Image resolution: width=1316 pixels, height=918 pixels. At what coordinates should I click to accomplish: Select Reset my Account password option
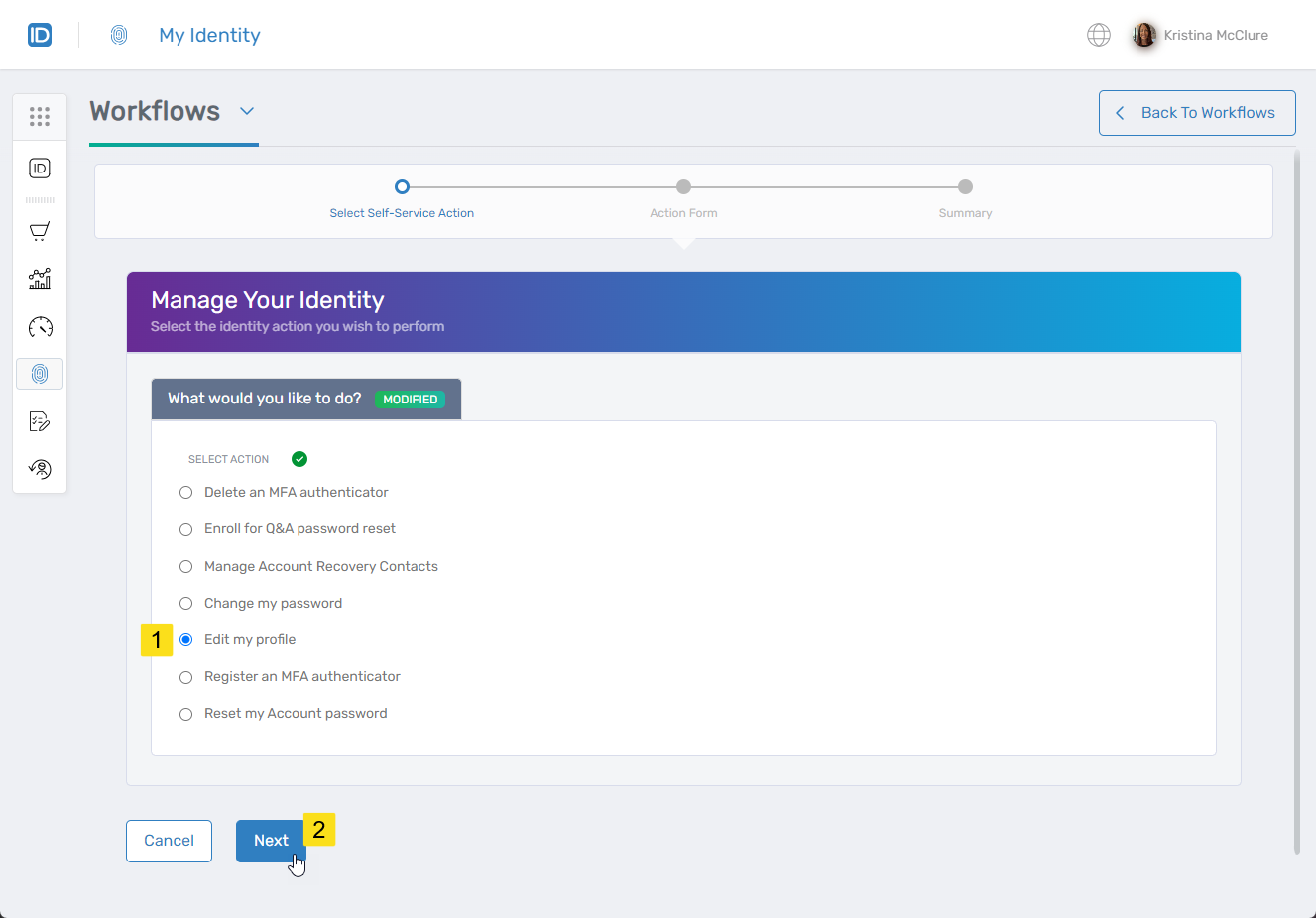click(x=185, y=714)
